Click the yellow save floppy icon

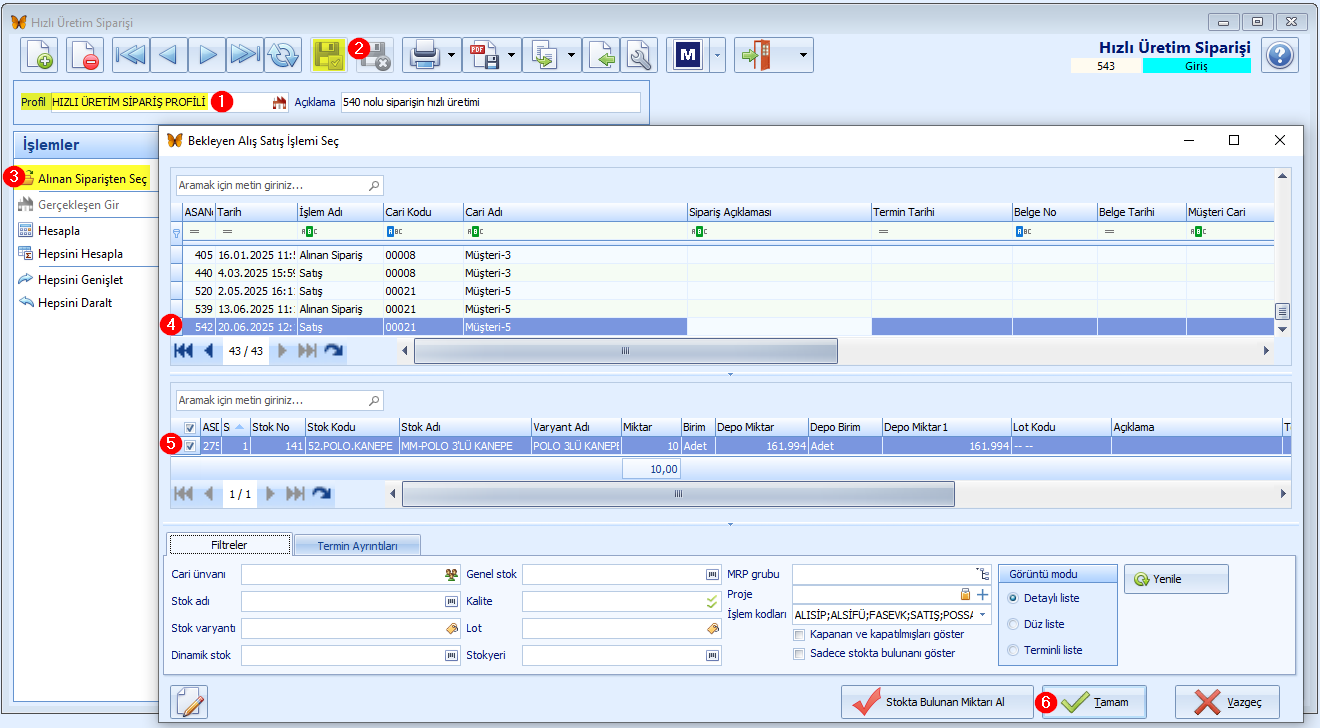click(329, 55)
